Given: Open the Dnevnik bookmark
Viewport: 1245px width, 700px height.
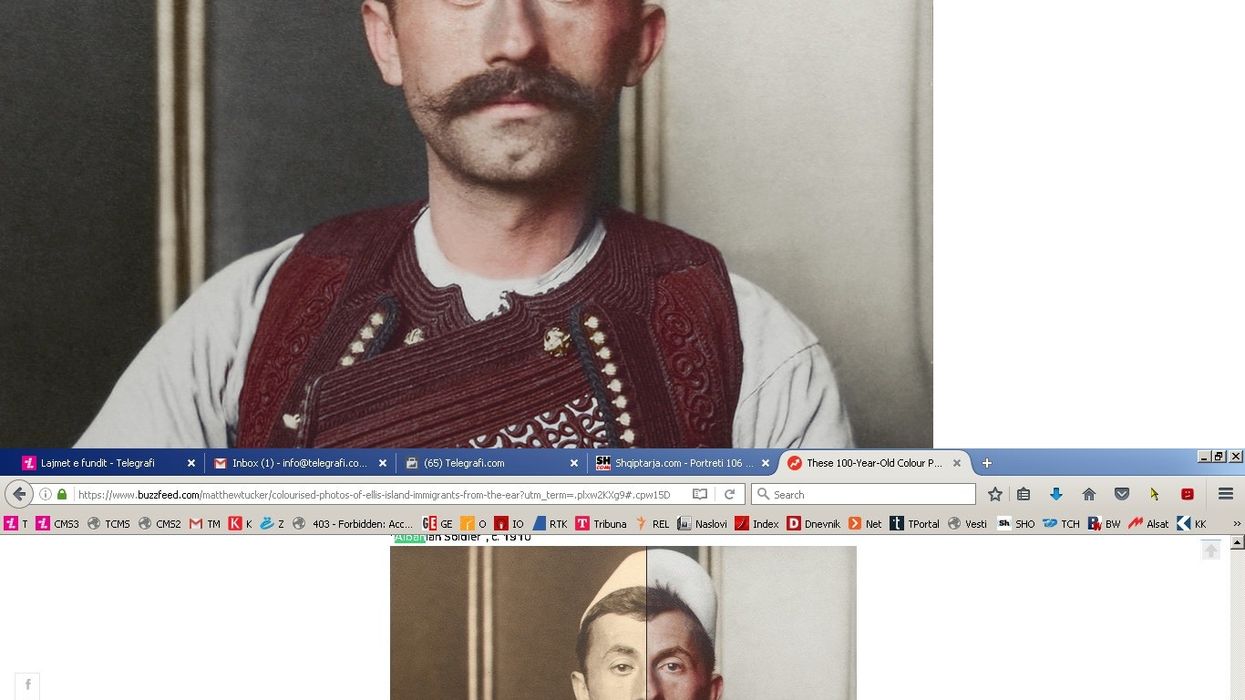Looking at the screenshot, I should 814,523.
